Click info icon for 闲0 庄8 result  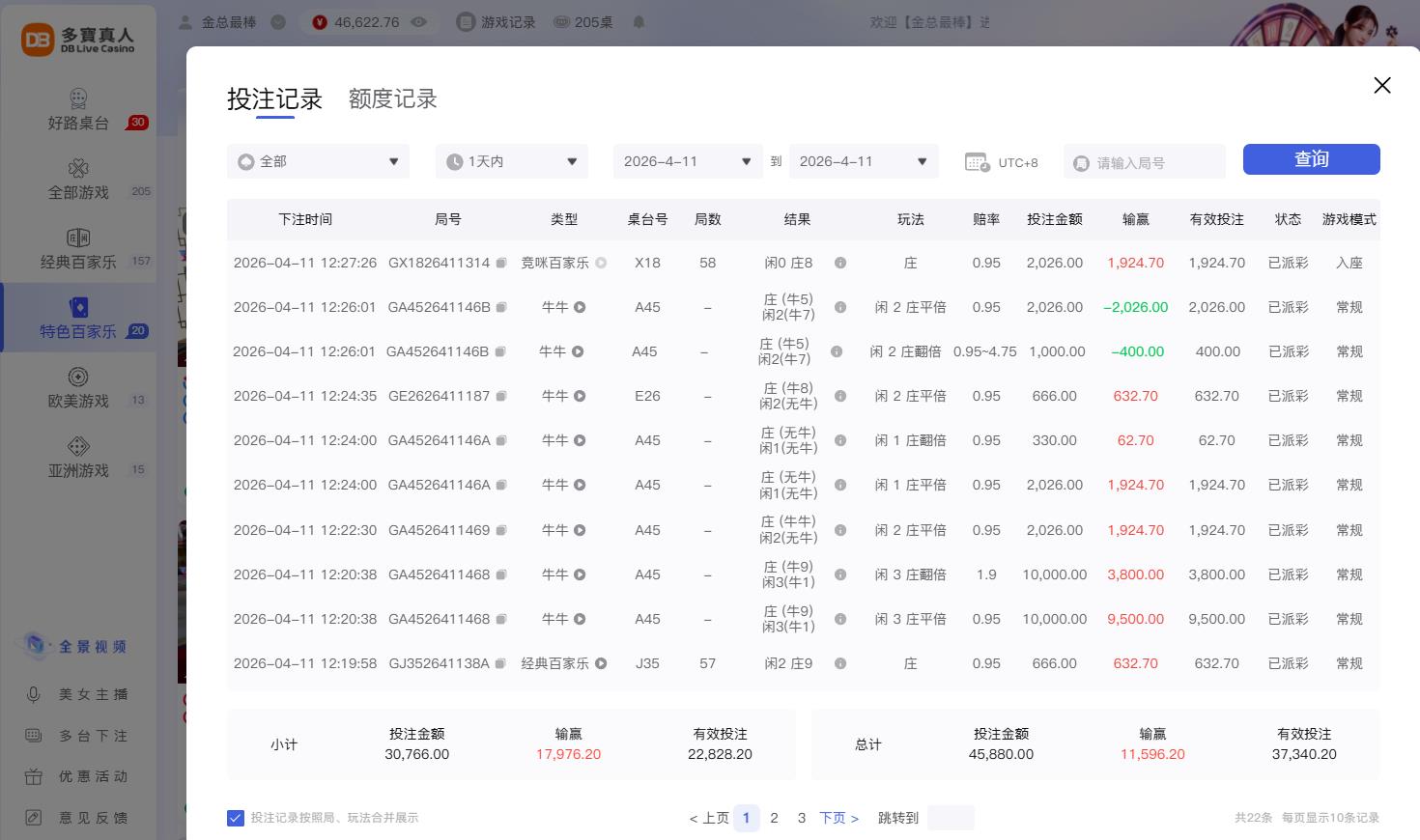[840, 264]
